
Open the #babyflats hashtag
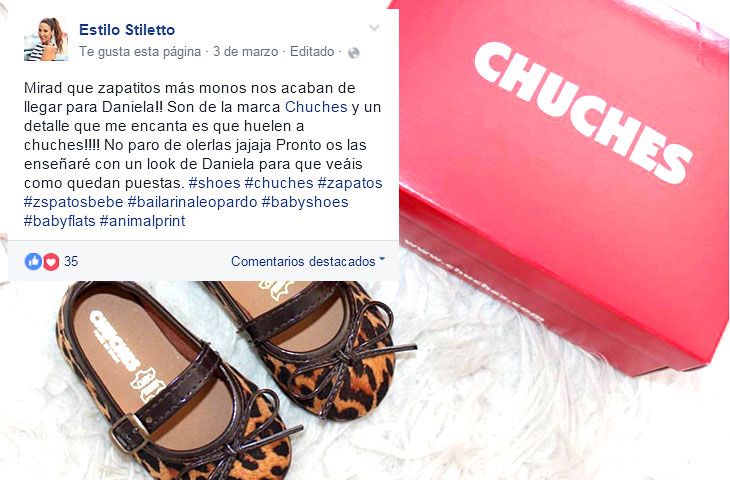point(60,221)
